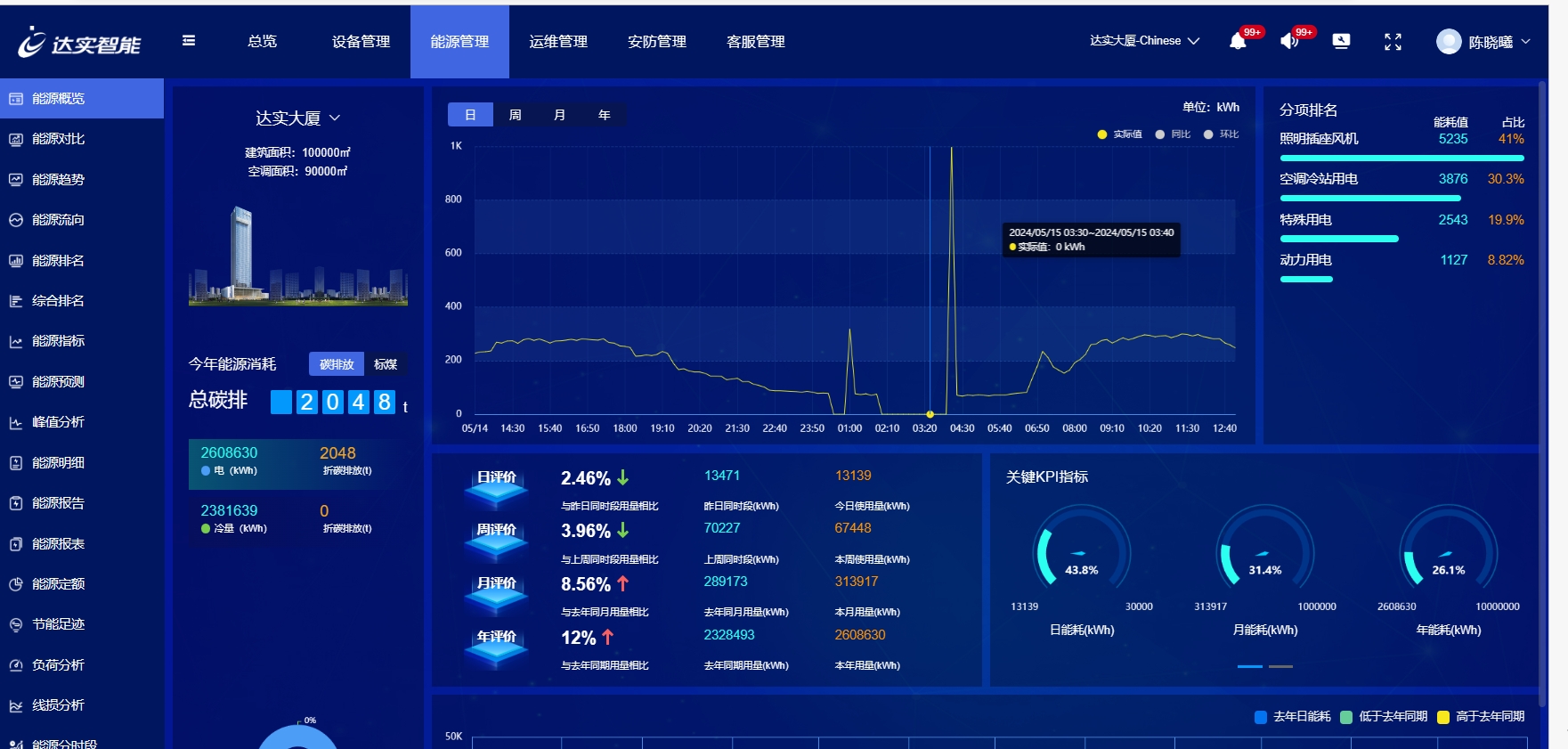Switch to the 设备管理 top menu

point(361,42)
